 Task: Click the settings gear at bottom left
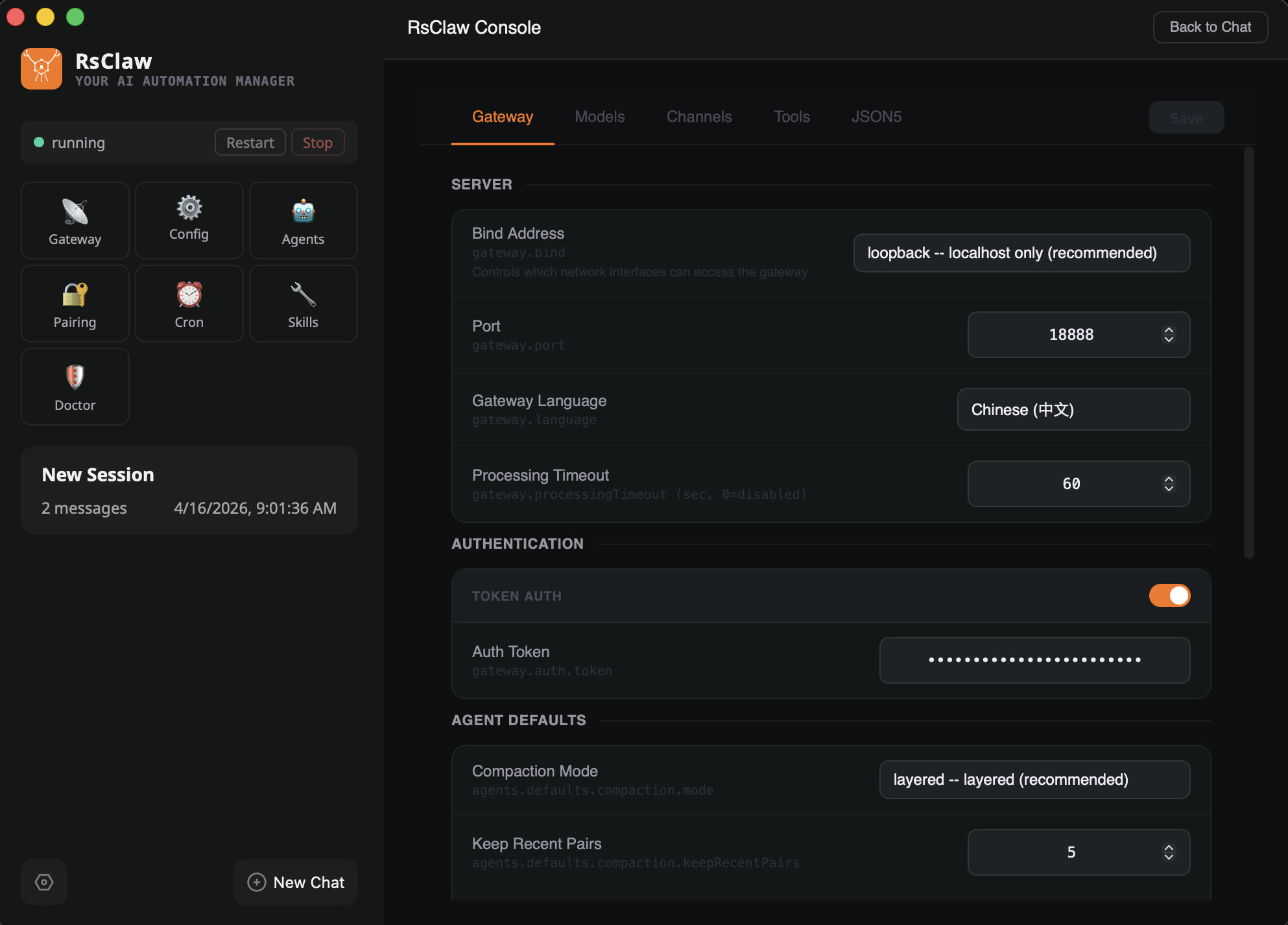pos(43,882)
